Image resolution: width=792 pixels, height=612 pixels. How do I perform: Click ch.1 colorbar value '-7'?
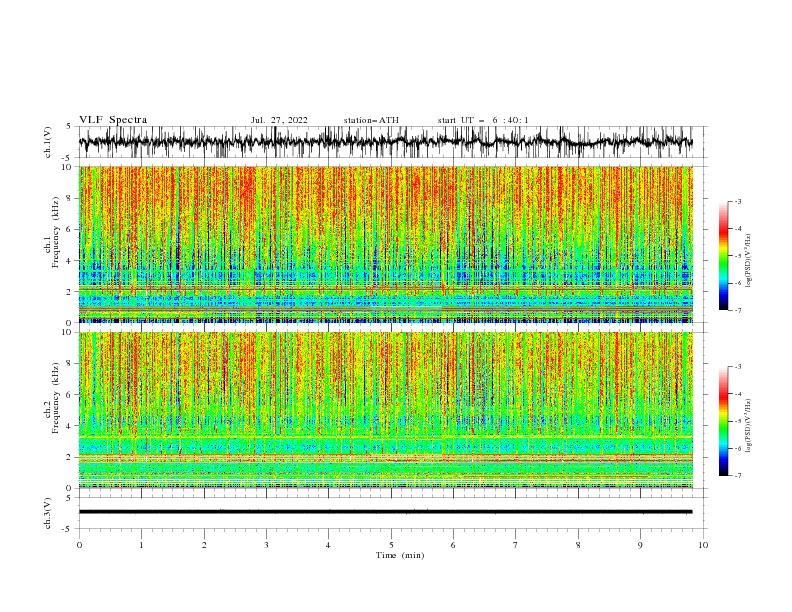pyautogui.click(x=738, y=310)
